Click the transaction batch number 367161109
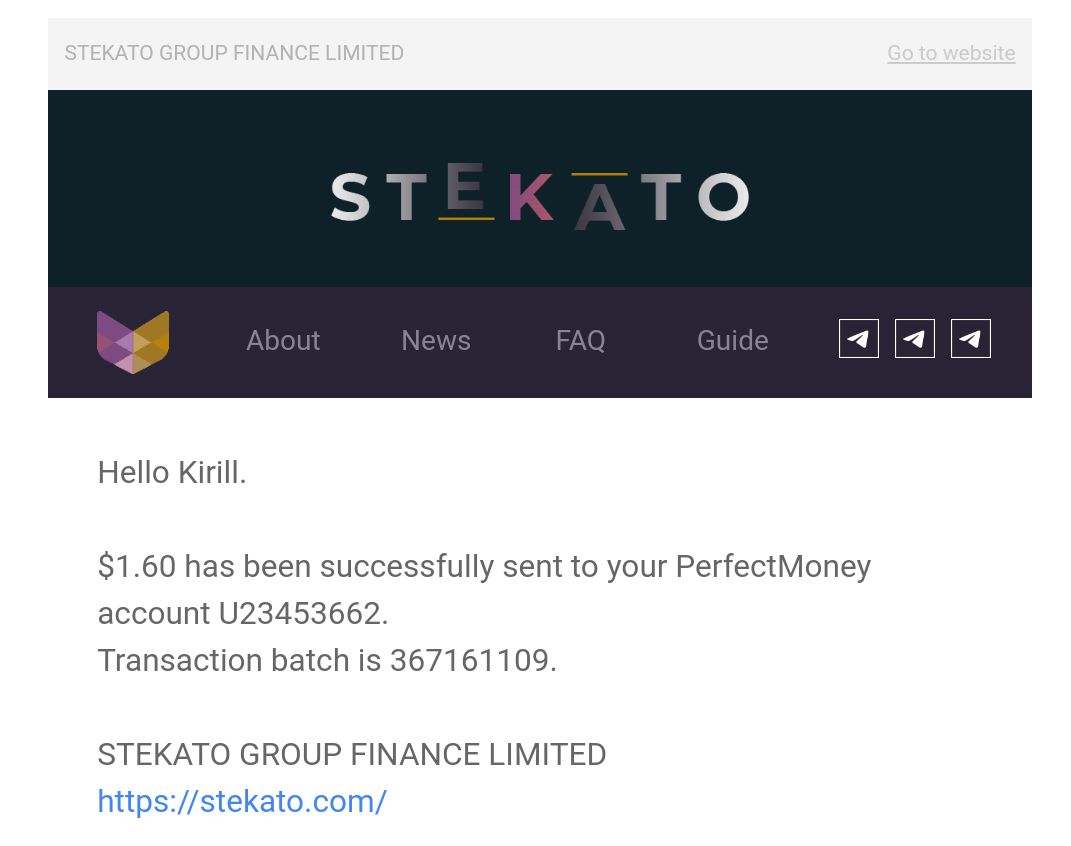This screenshot has height=846, width=1071. click(473, 660)
